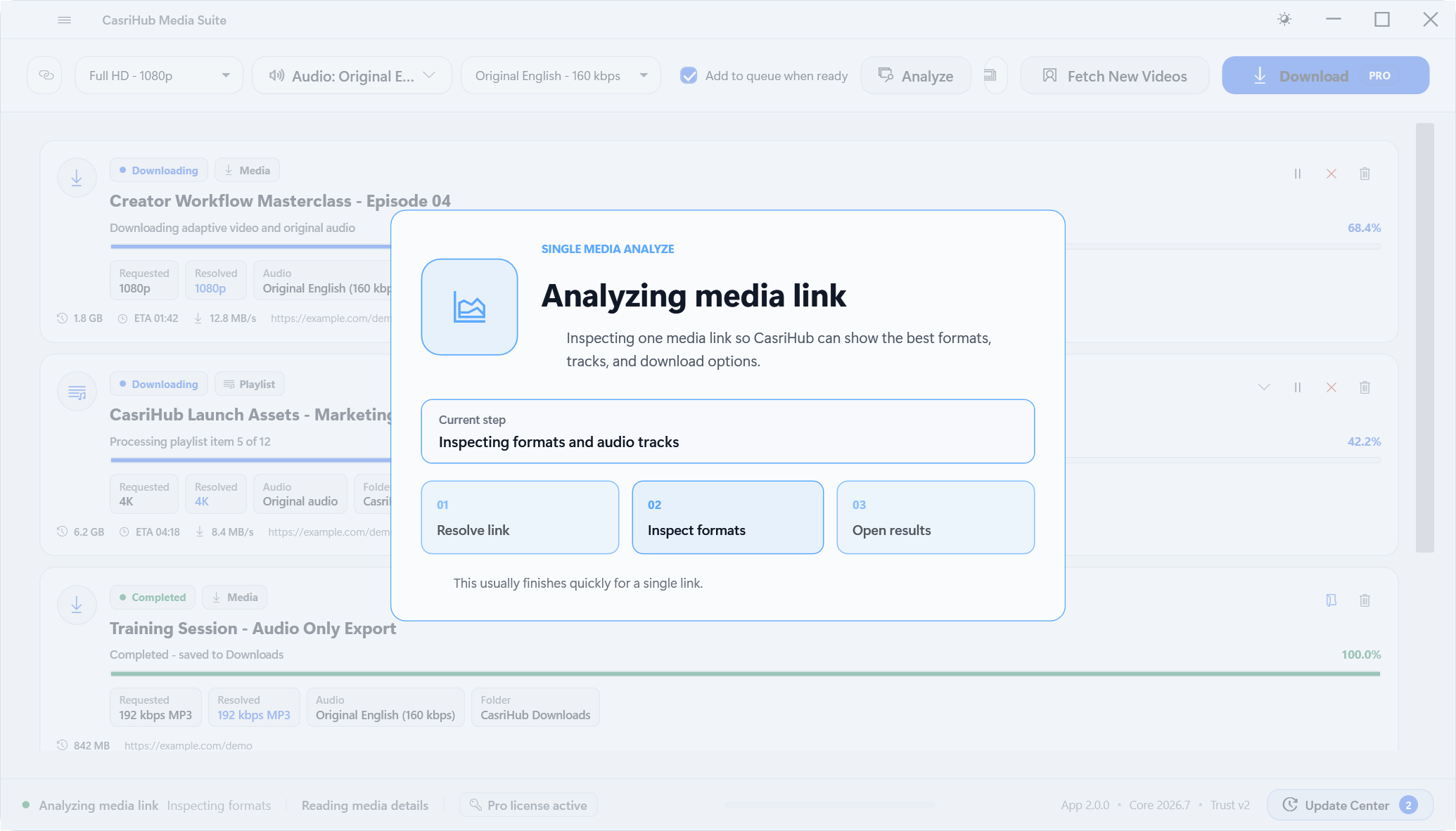Open the Full HD - 1080p quality dropdown
Image resolution: width=1456 pixels, height=831 pixels.
coord(159,75)
